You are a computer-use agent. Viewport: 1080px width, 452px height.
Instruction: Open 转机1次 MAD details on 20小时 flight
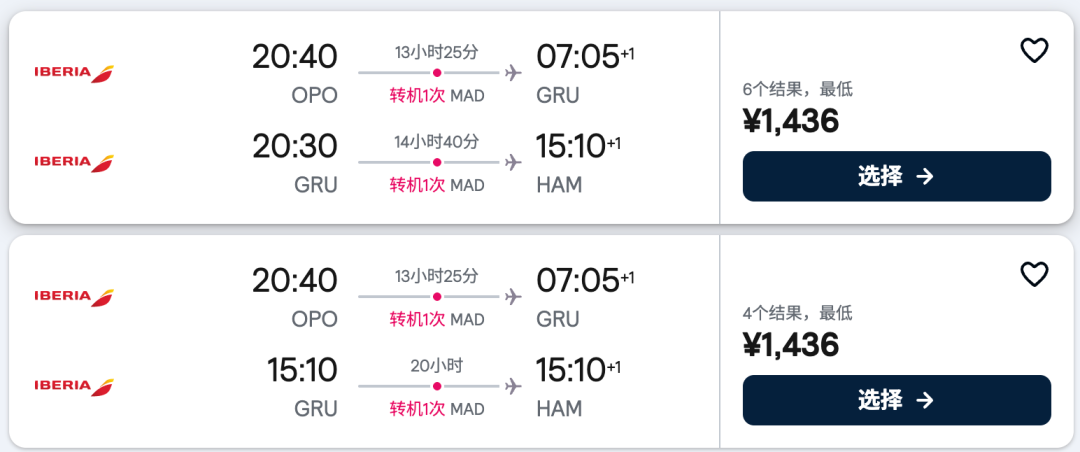(x=437, y=409)
